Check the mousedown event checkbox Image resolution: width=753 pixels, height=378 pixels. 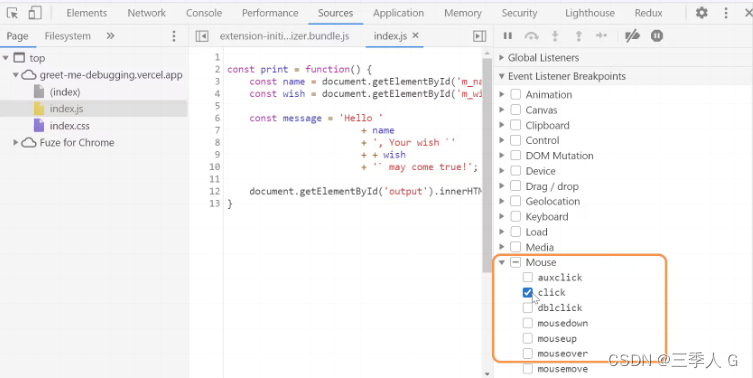coord(528,323)
